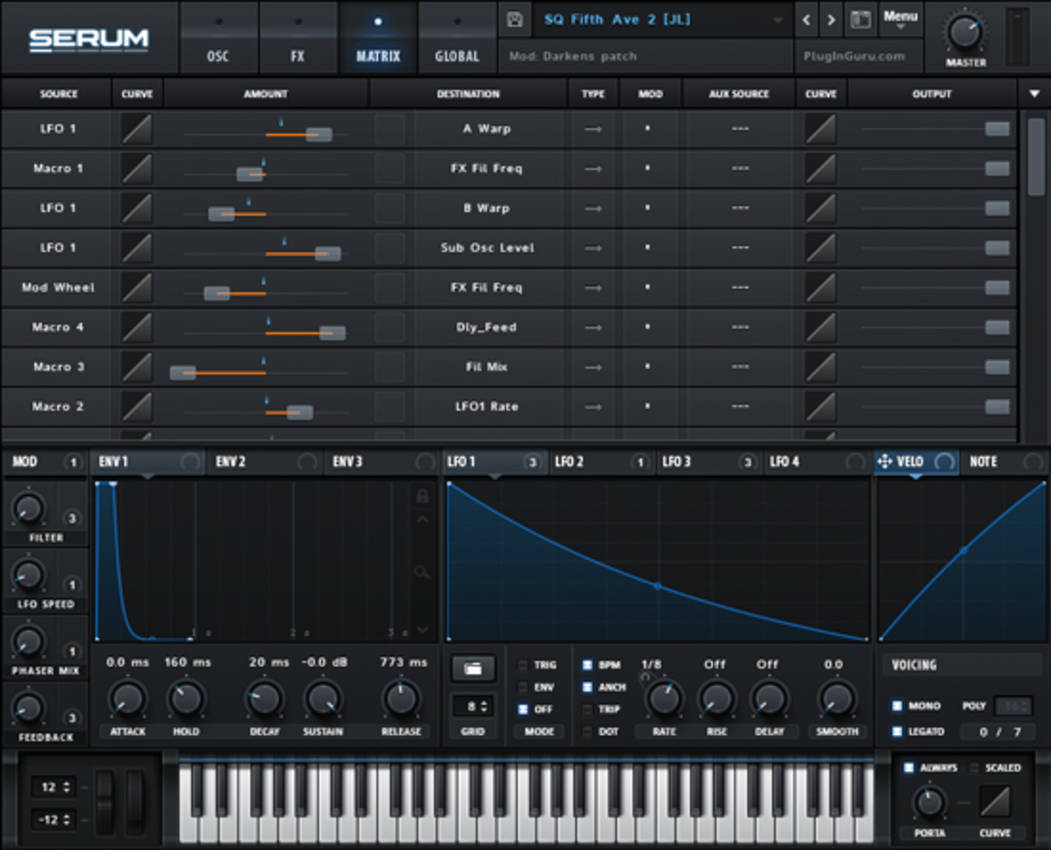The width and height of the screenshot is (1051, 850).
Task: Click the matrix vertical scrollbar
Action: [1036, 156]
